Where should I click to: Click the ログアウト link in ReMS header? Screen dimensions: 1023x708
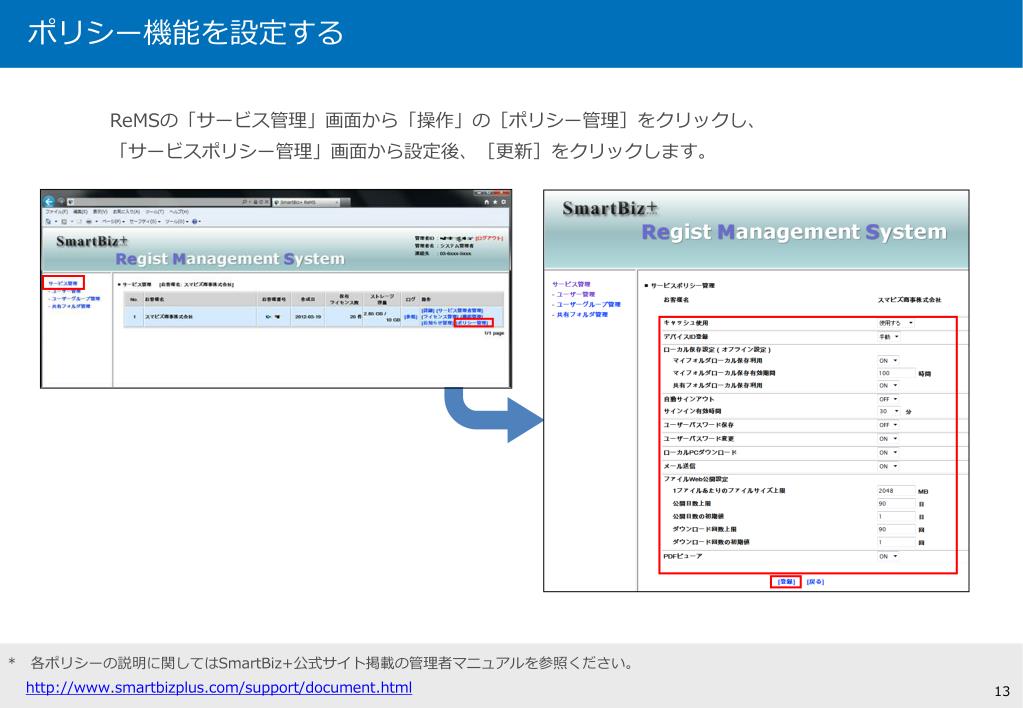point(489,238)
